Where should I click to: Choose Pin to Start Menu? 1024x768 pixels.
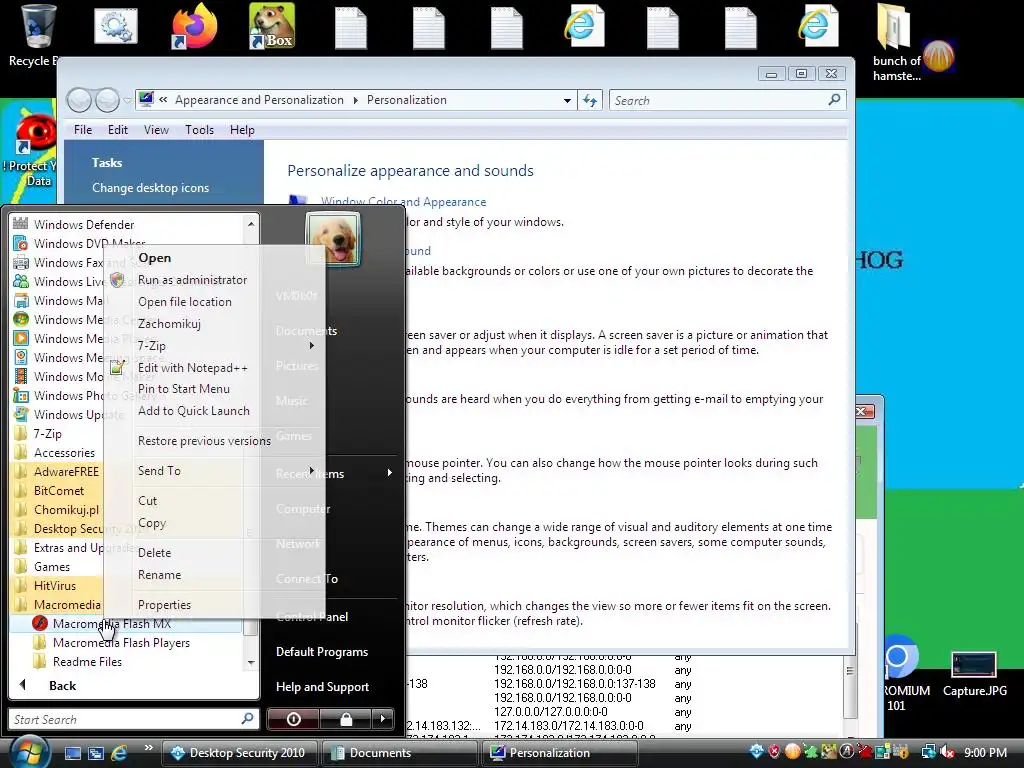(184, 389)
